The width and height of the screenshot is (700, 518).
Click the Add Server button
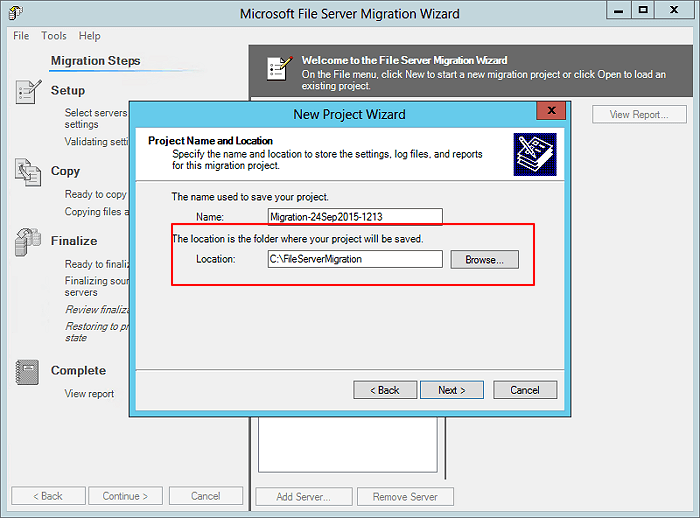pyautogui.click(x=305, y=496)
